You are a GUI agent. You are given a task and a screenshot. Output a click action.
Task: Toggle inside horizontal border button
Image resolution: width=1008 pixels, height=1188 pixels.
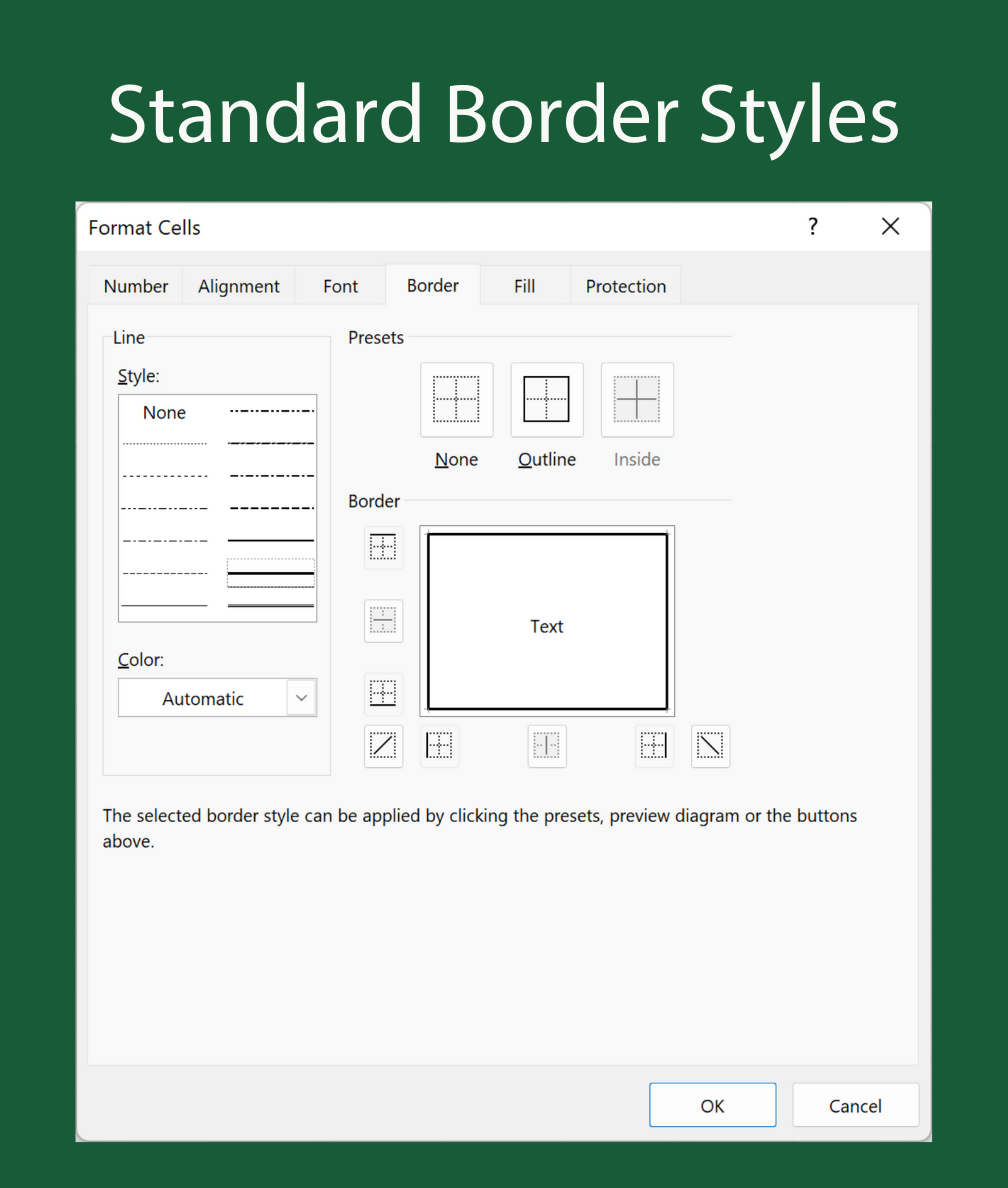coord(383,621)
